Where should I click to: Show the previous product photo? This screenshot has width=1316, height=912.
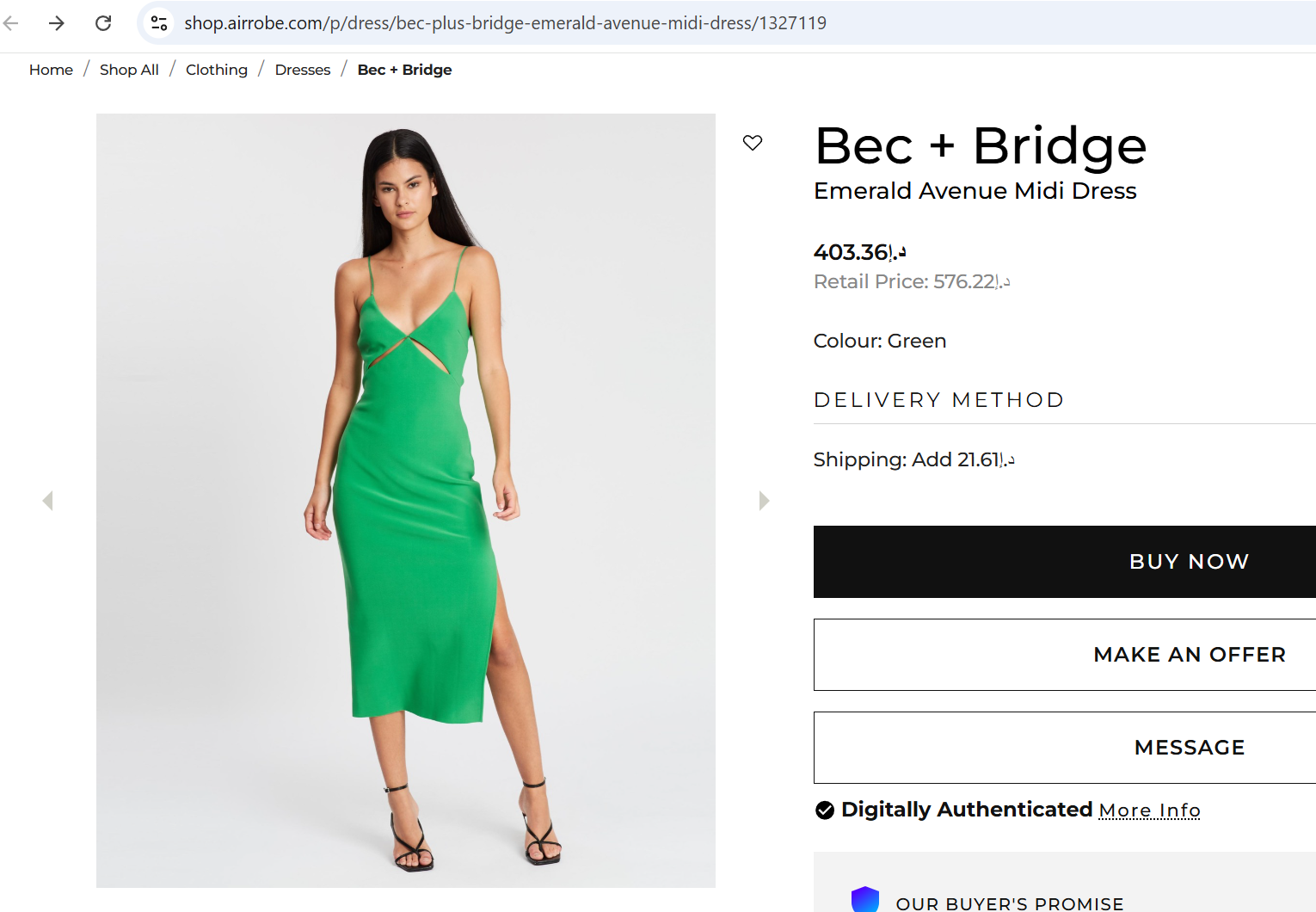48,500
